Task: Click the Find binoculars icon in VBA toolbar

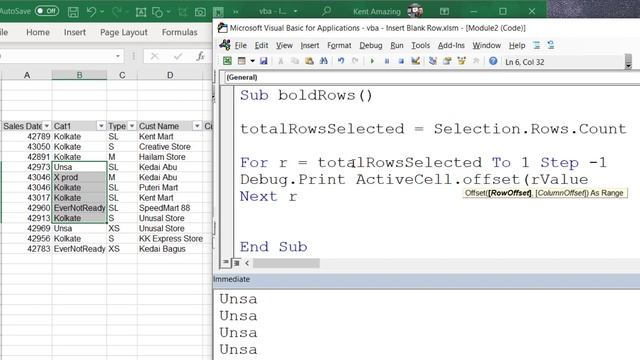Action: 324,61
